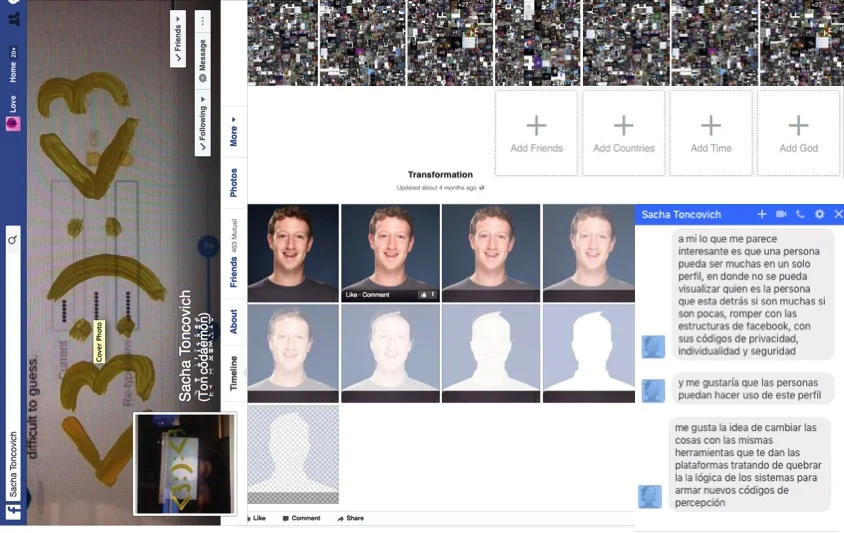Open Home in the blue bar

(x=13, y=72)
